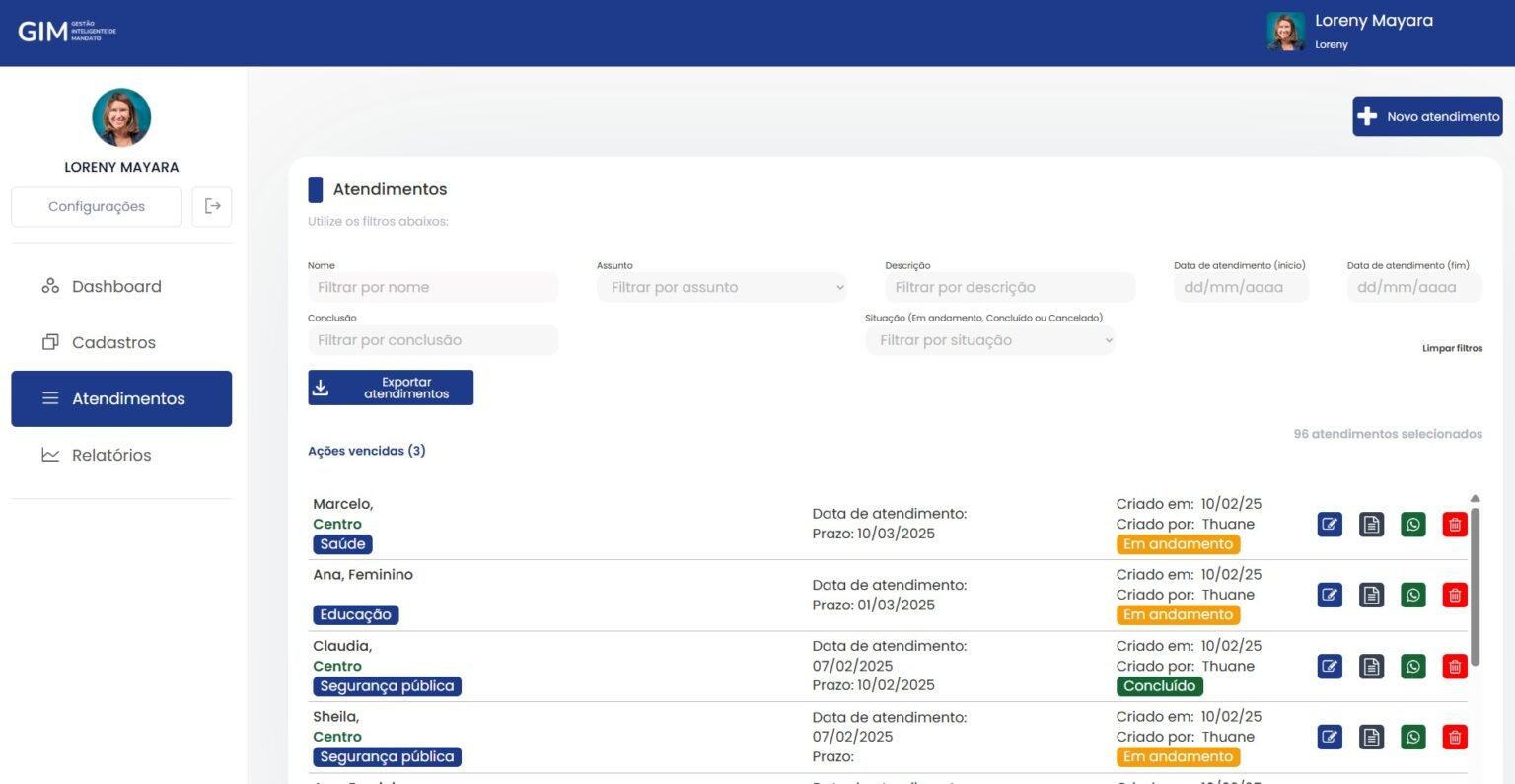Open the Dashboard menu item
This screenshot has height=784, width=1515.
pyautogui.click(x=116, y=287)
